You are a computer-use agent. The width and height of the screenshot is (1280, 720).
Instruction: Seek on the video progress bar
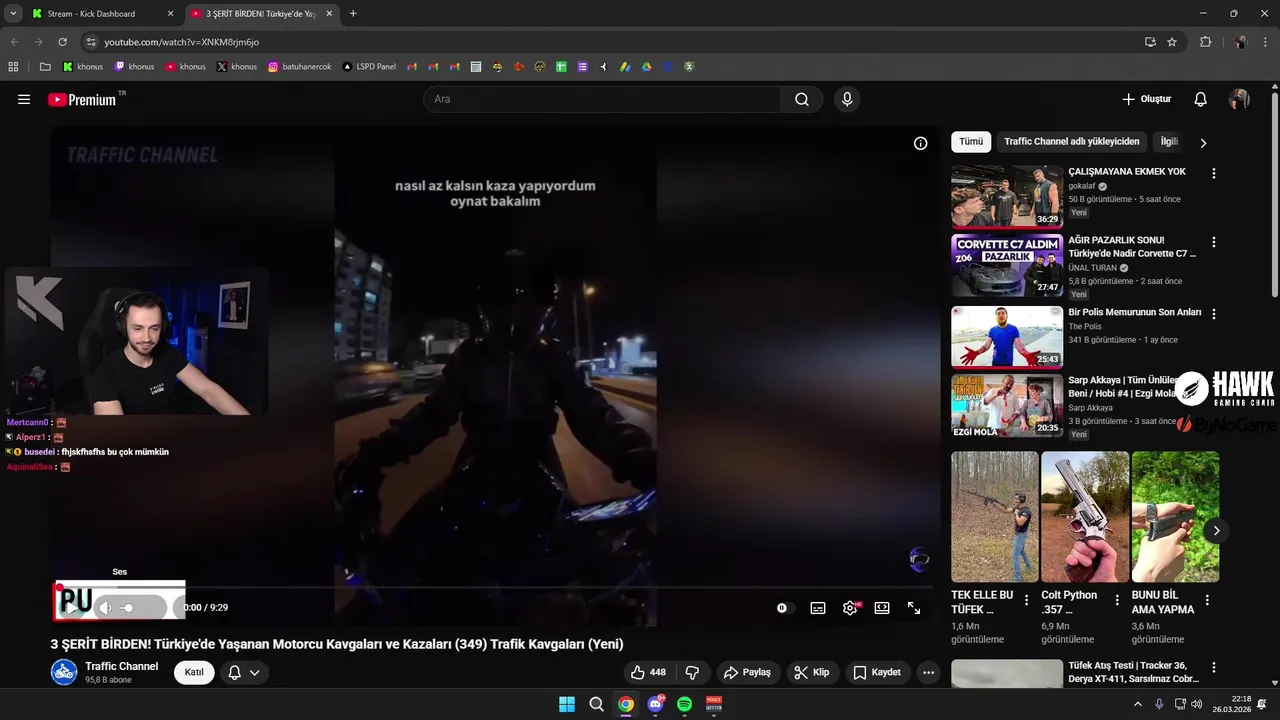click(495, 587)
